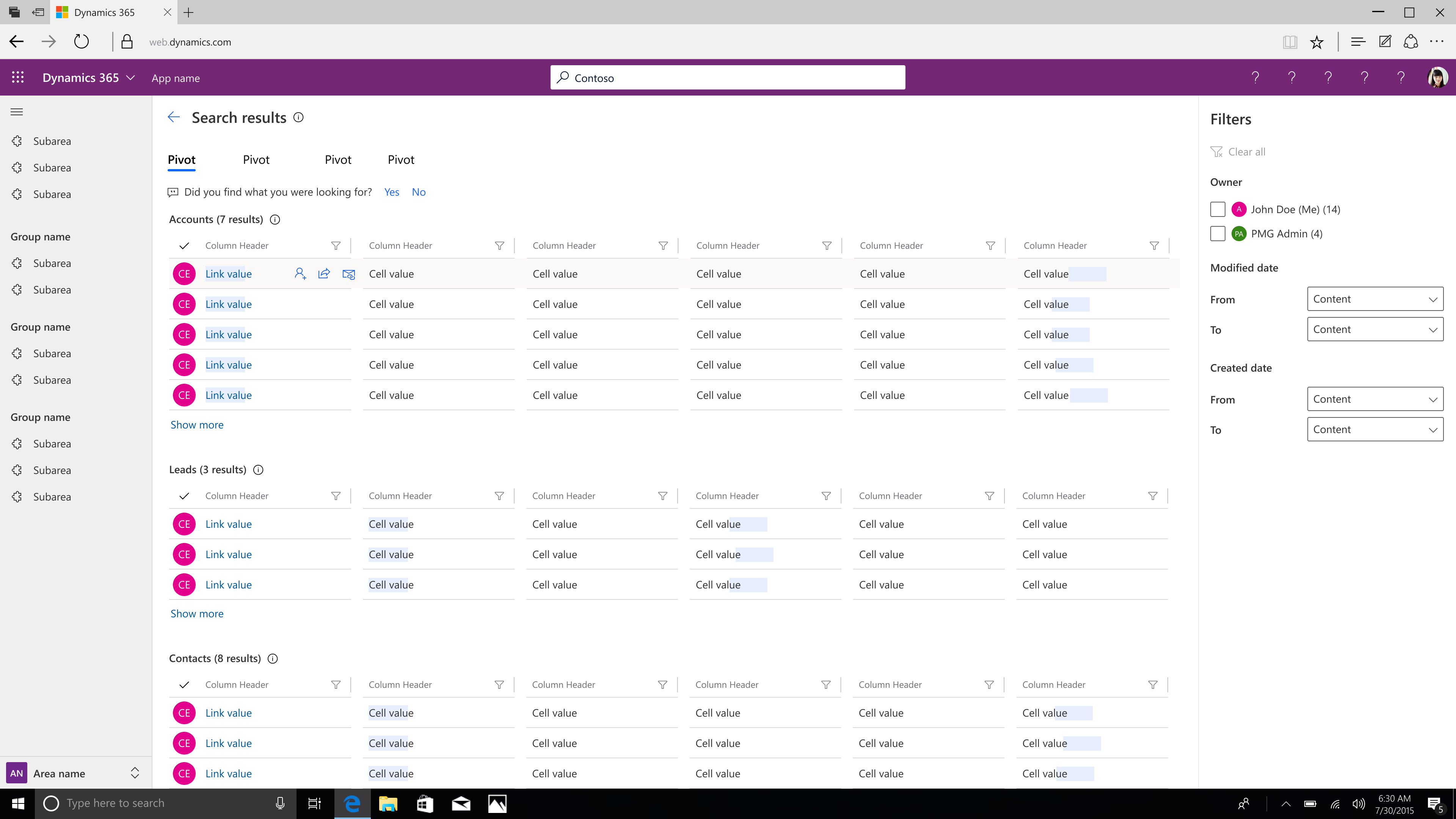Expand the Modified date From dropdown
Screen dimensions: 1456x819
click(1375, 298)
